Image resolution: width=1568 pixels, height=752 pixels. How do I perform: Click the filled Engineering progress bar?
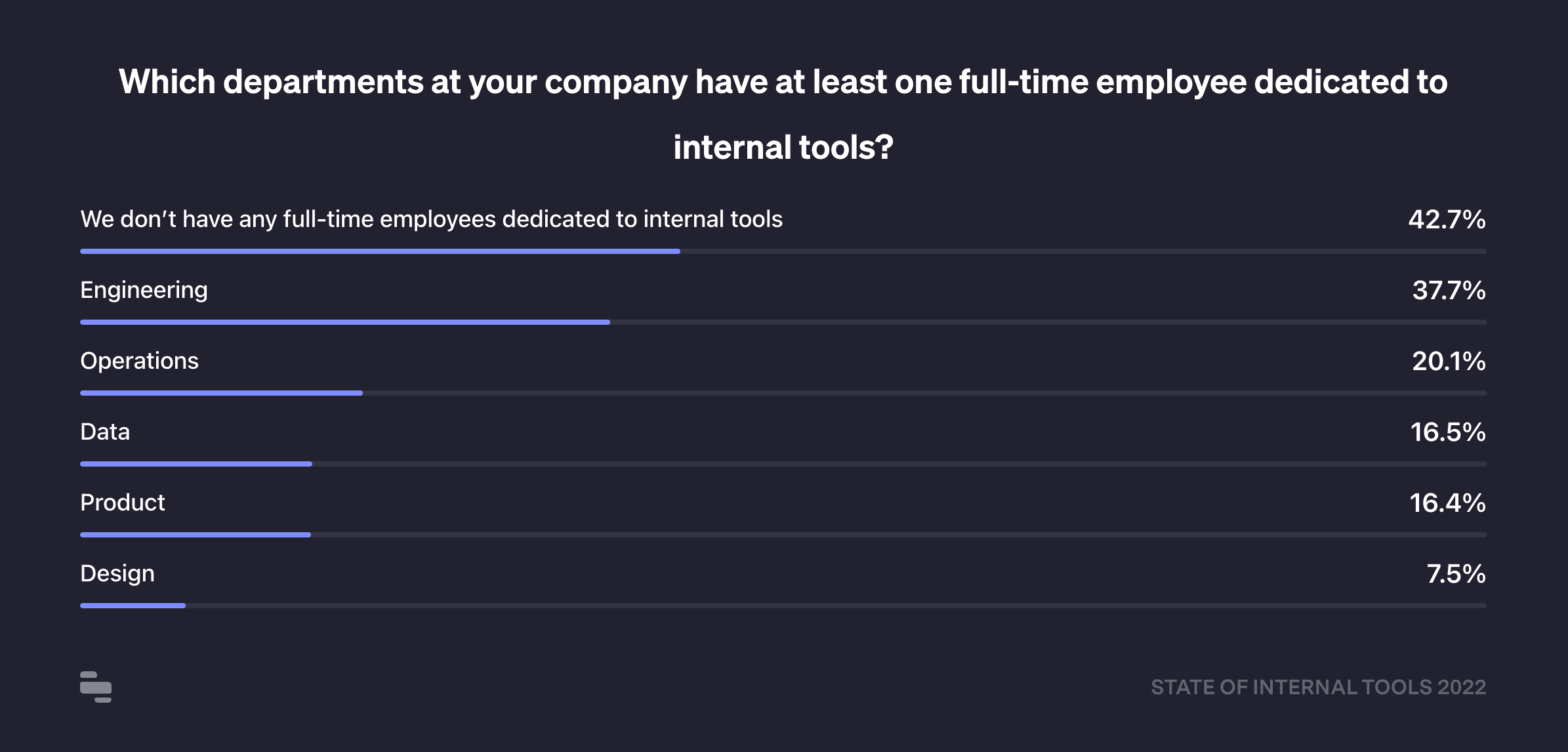[345, 322]
